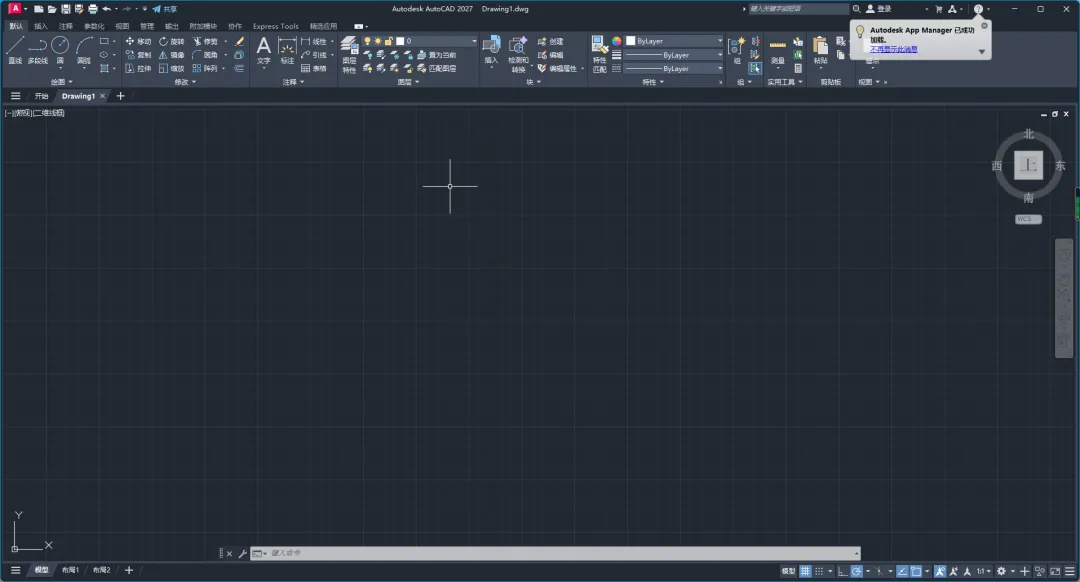Image resolution: width=1080 pixels, height=582 pixels.
Task: Click the Undo arrow in quick access toolbar
Action: click(106, 9)
